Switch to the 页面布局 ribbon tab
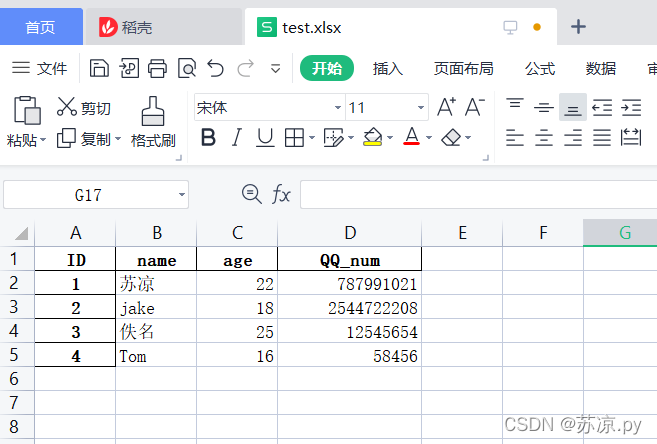This screenshot has height=444, width=657. [x=463, y=68]
